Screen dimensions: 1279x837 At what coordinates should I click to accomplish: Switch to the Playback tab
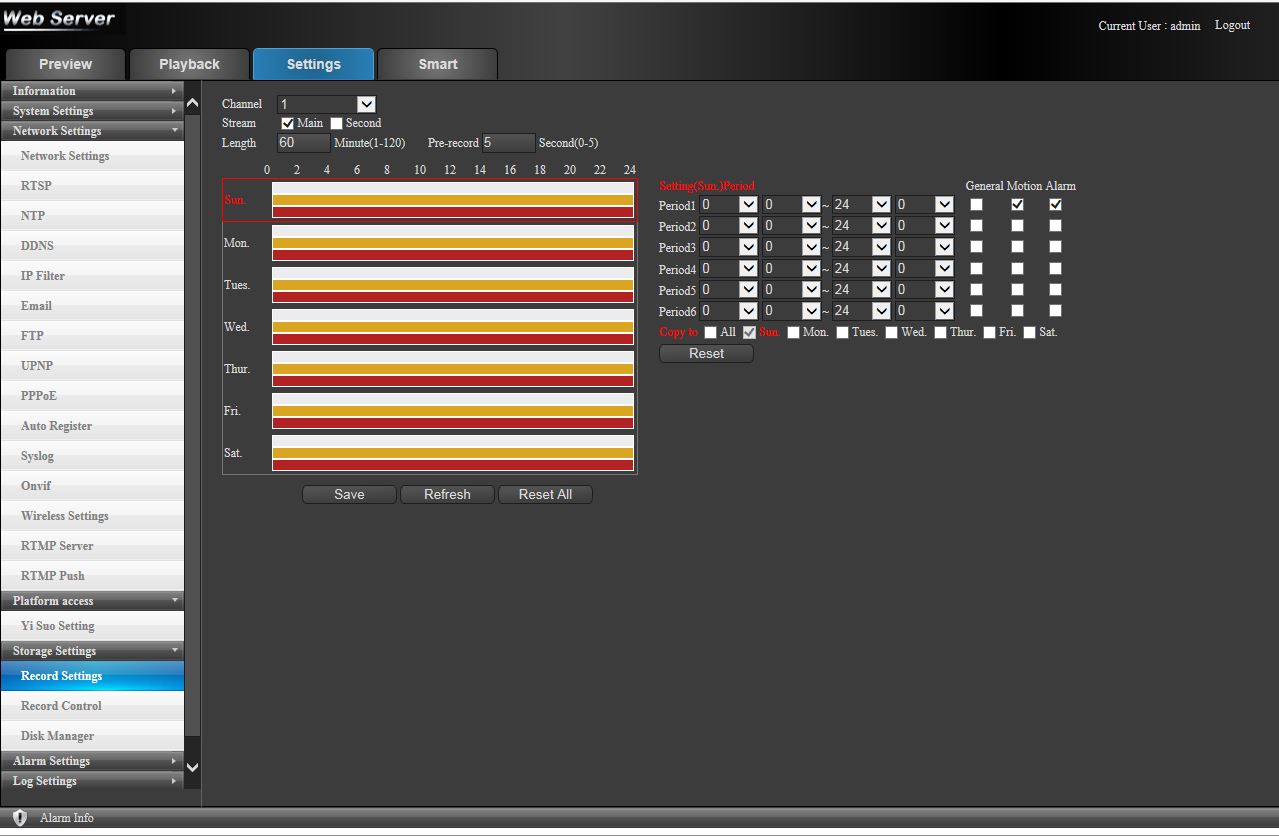pyautogui.click(x=189, y=64)
